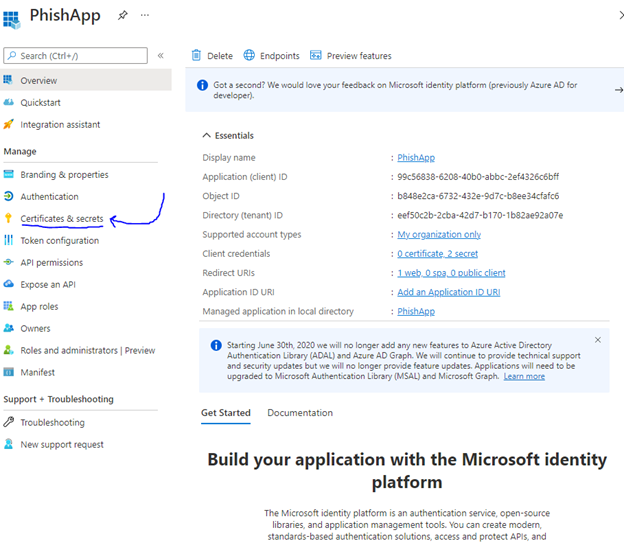The image size is (624, 543).
Task: Switch to the Documentation tab
Action: point(300,413)
